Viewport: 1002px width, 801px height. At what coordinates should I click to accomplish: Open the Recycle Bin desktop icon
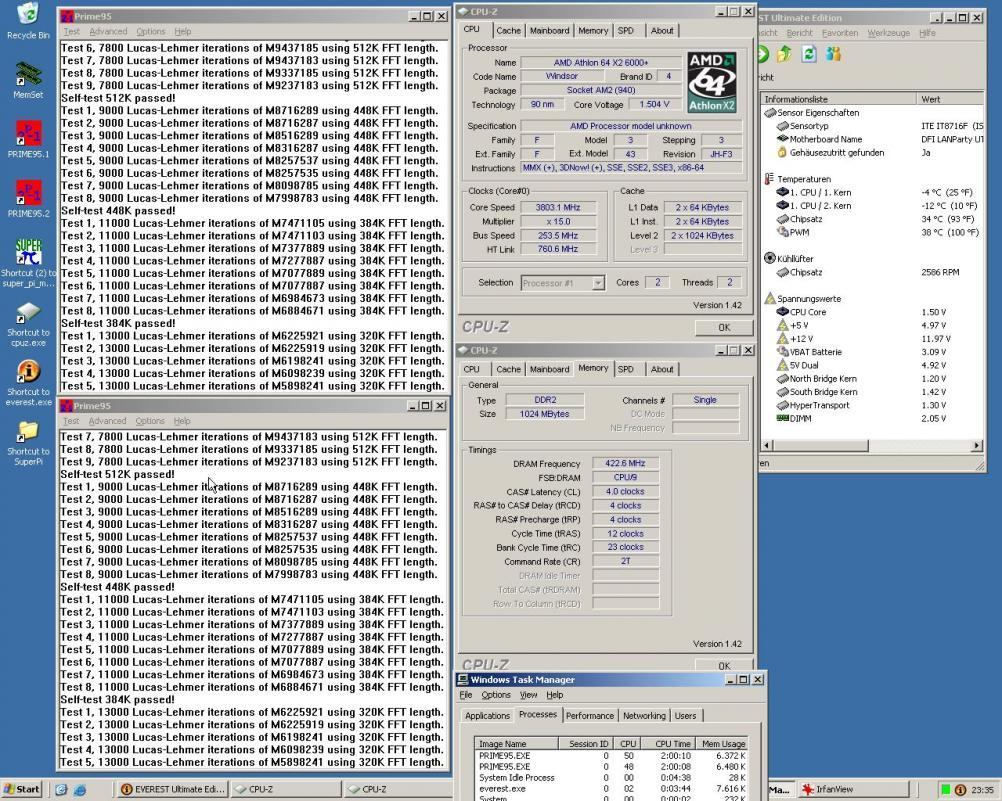pyautogui.click(x=27, y=15)
